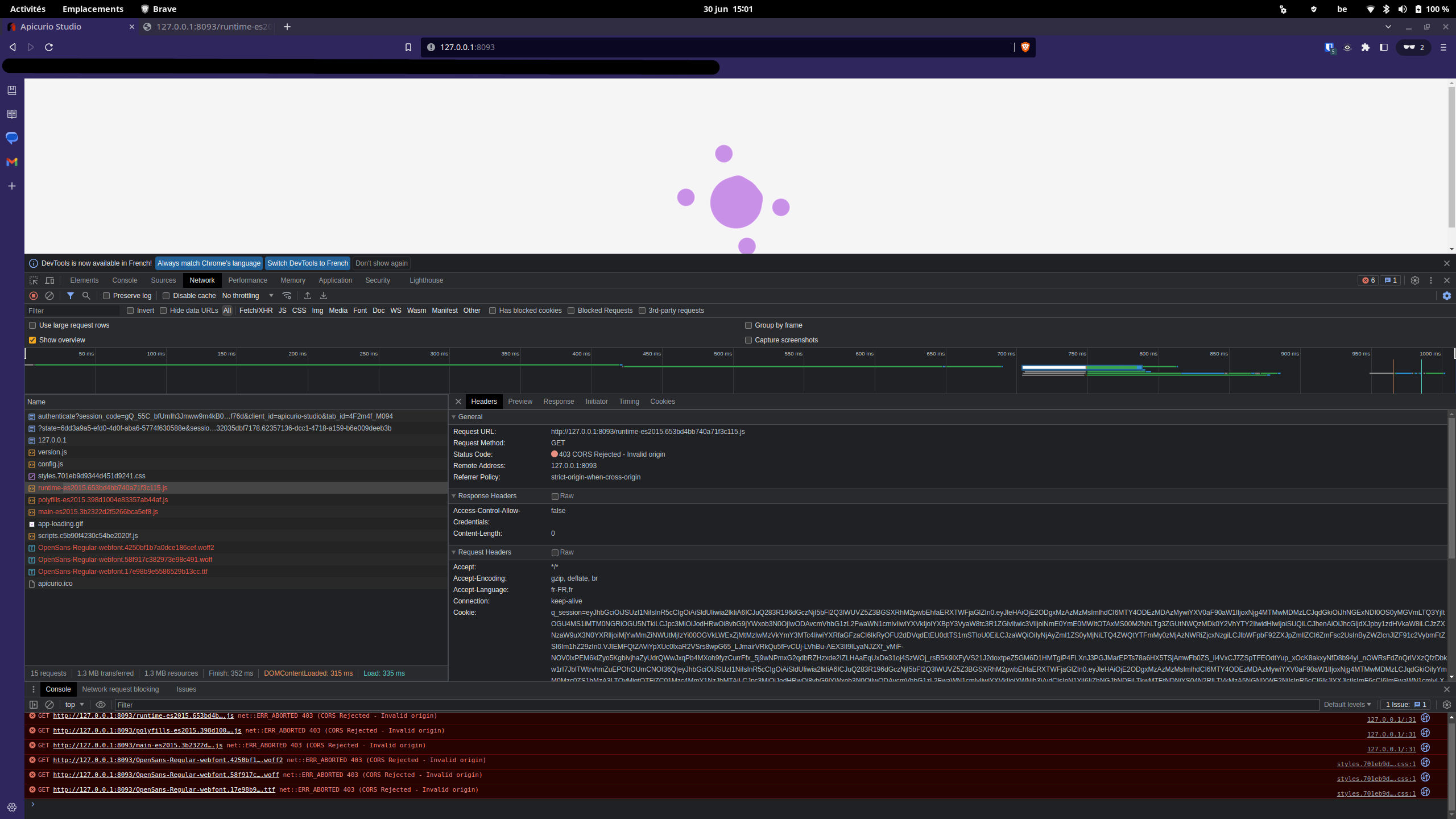Open the Performance panel
Viewport: 1456px width, 819px height.
pos(248,280)
